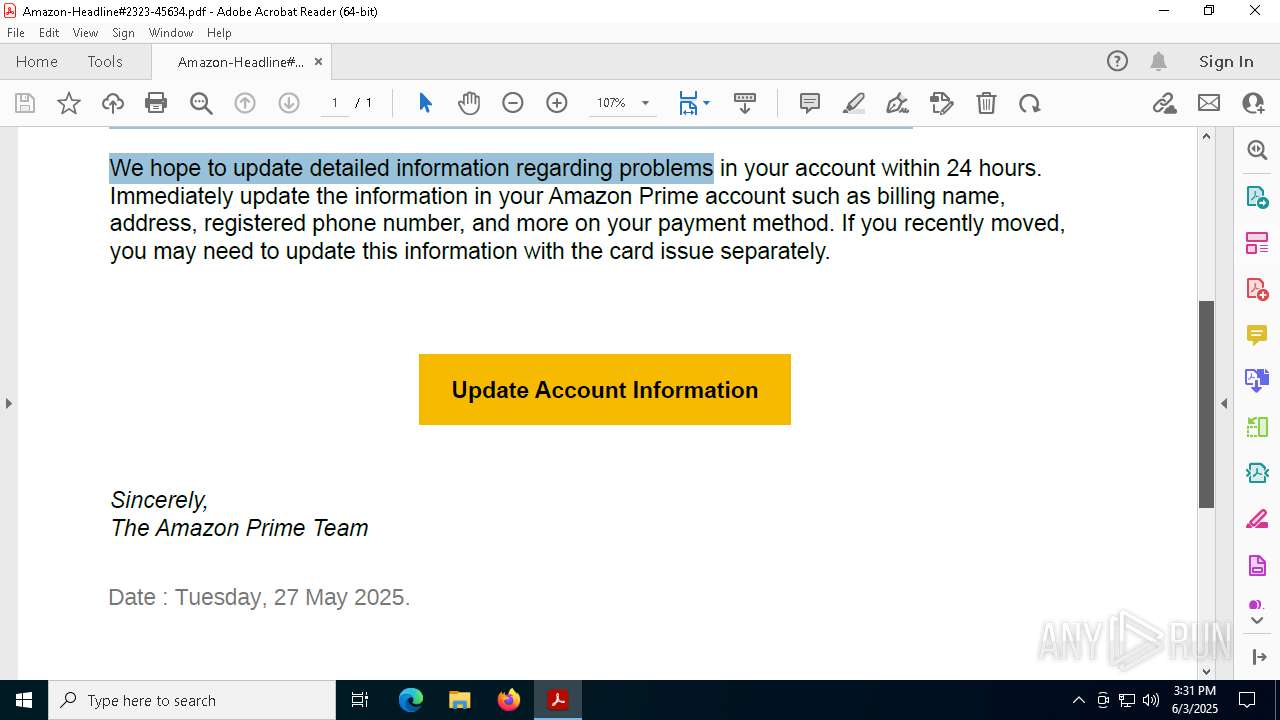This screenshot has height=720, width=1280.
Task: Select the highlight text tool
Action: (x=854, y=103)
